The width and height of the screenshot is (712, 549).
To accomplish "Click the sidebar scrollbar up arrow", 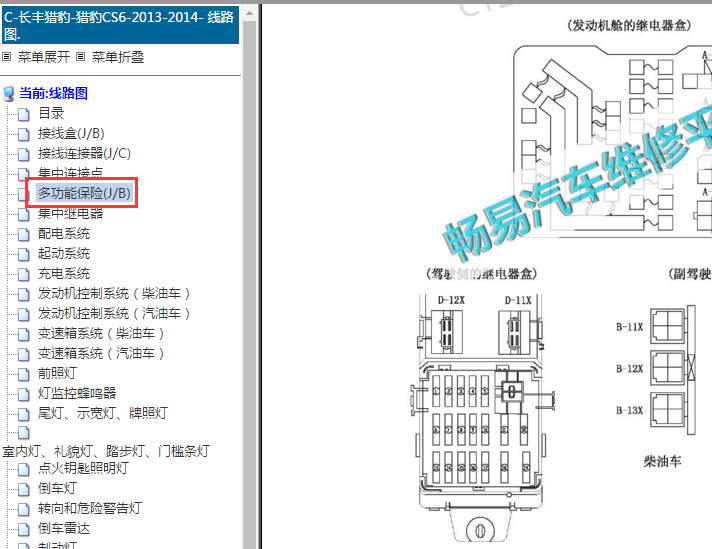I will (249, 13).
